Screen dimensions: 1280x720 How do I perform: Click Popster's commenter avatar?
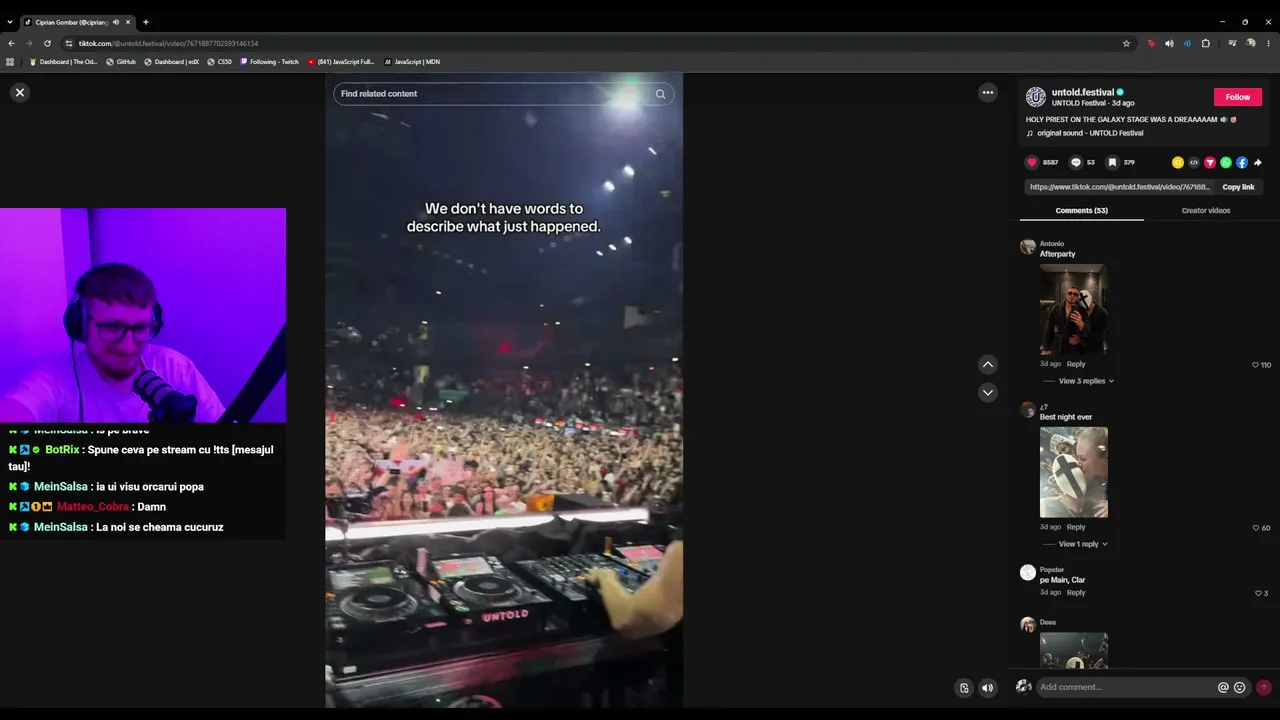point(1028,573)
